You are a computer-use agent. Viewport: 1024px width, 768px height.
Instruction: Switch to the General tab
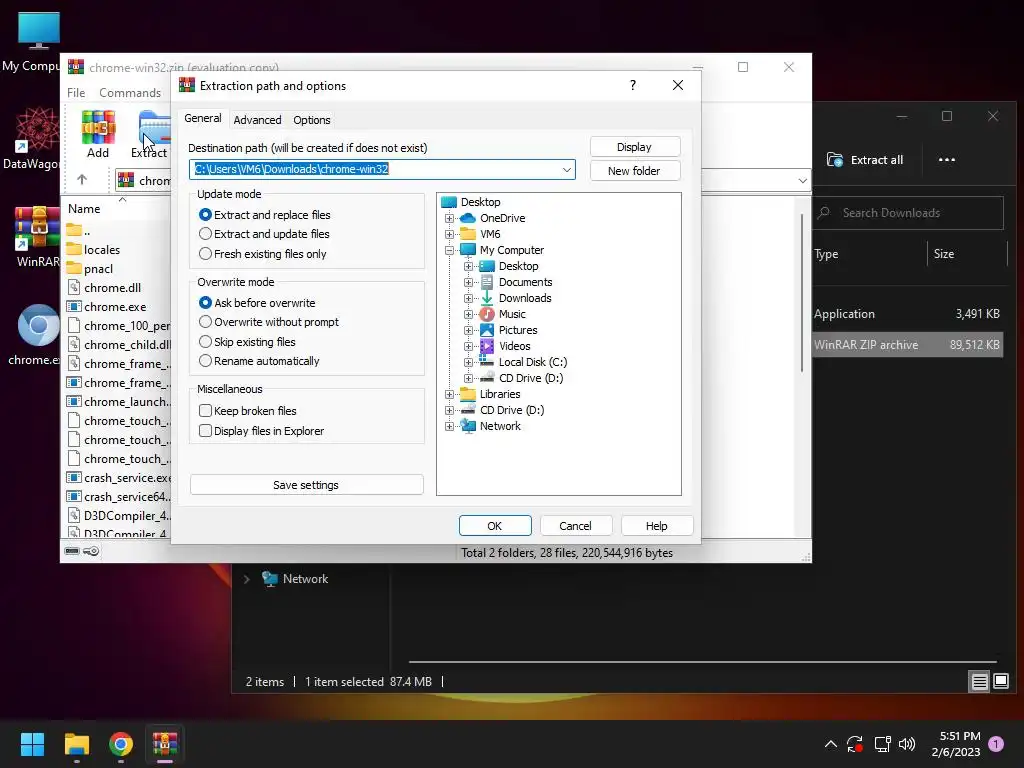[202, 119]
